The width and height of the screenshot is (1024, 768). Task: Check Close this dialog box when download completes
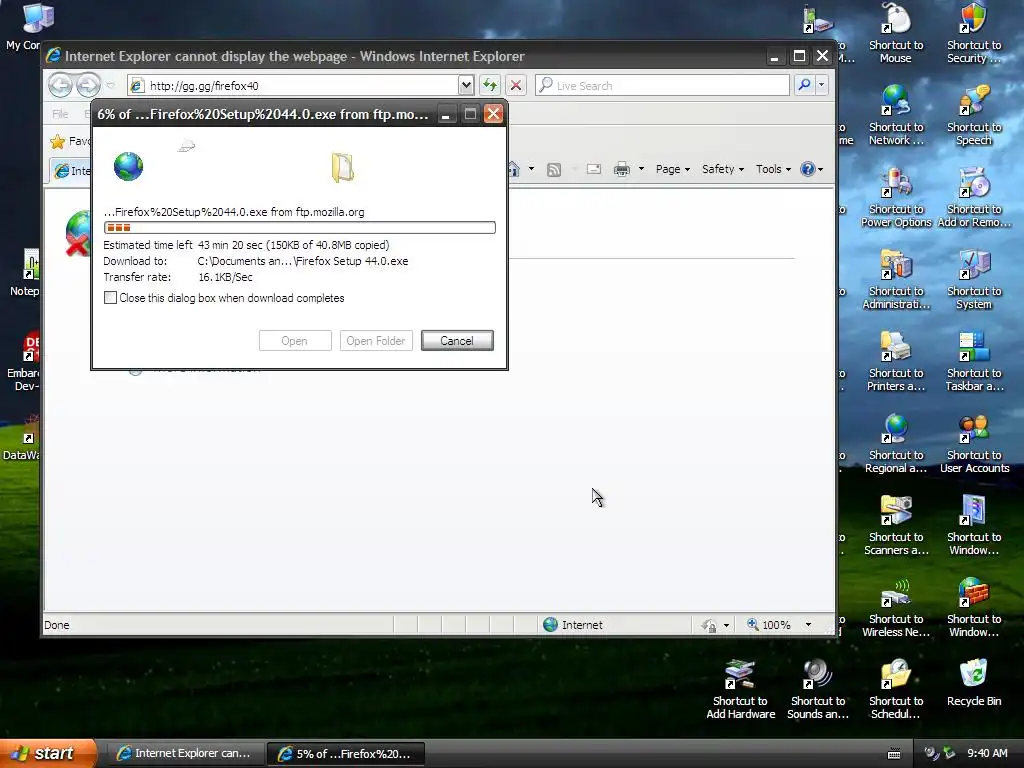(x=110, y=298)
